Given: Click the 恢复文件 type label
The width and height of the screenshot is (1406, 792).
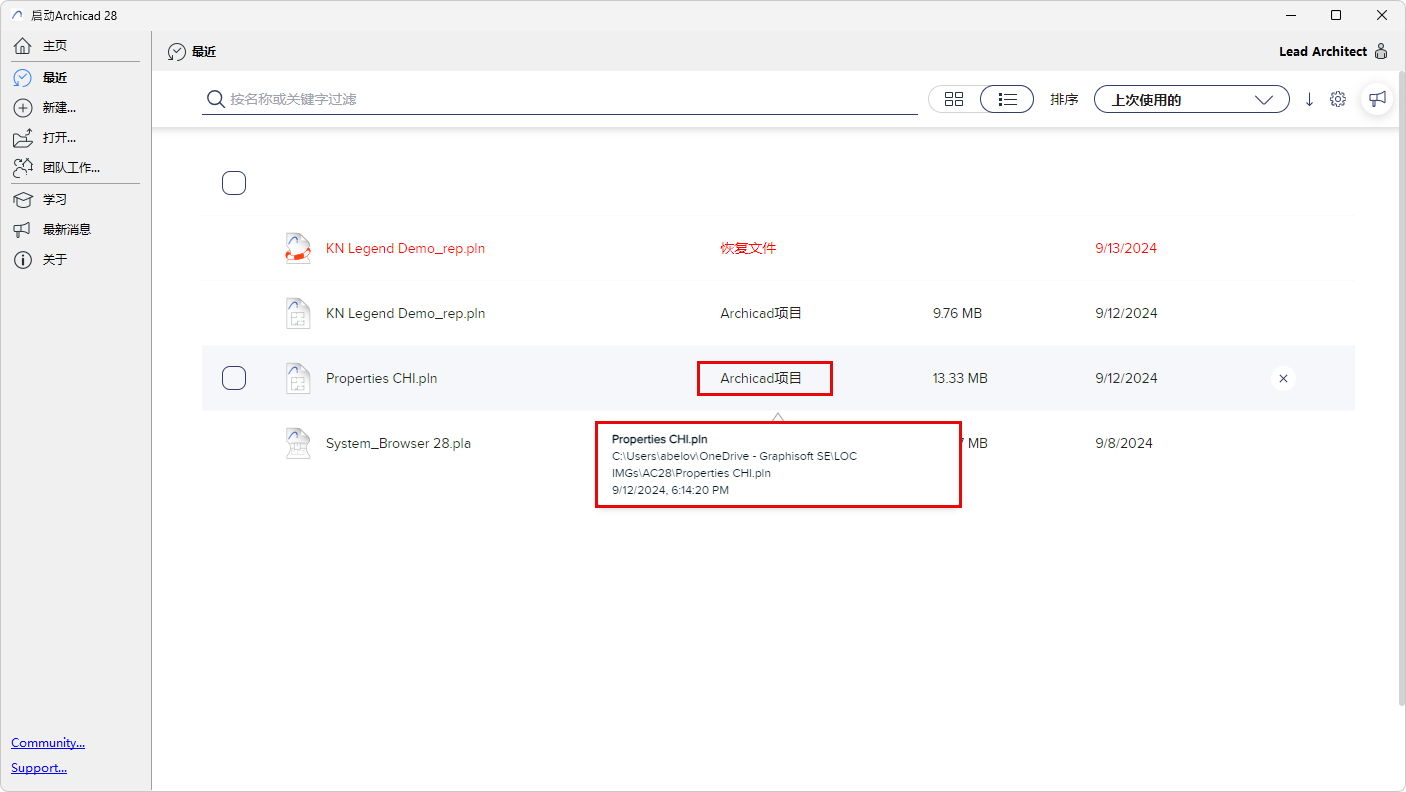Looking at the screenshot, I should [x=748, y=248].
